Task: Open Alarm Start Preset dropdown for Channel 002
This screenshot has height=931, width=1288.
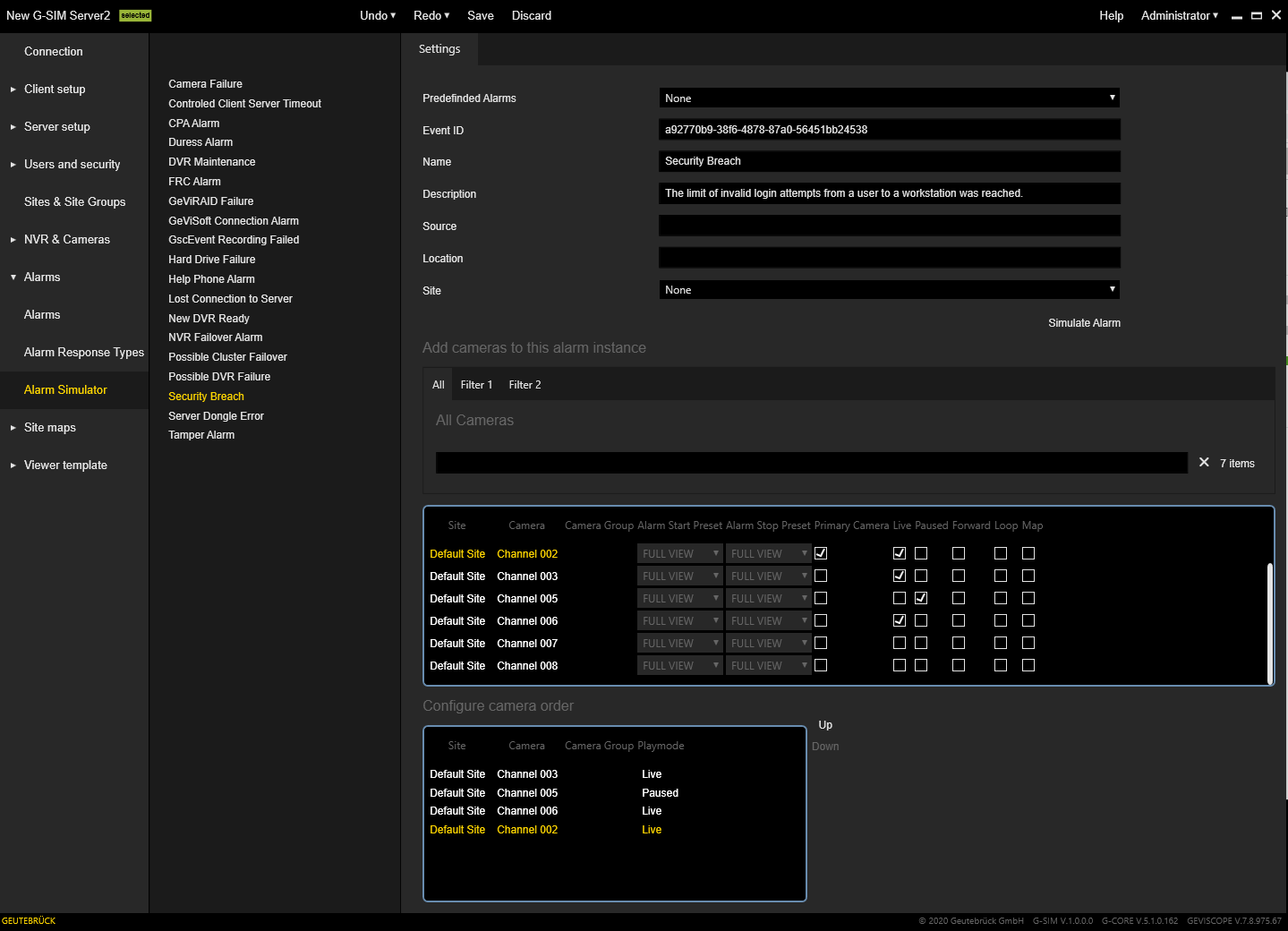Action: [679, 553]
